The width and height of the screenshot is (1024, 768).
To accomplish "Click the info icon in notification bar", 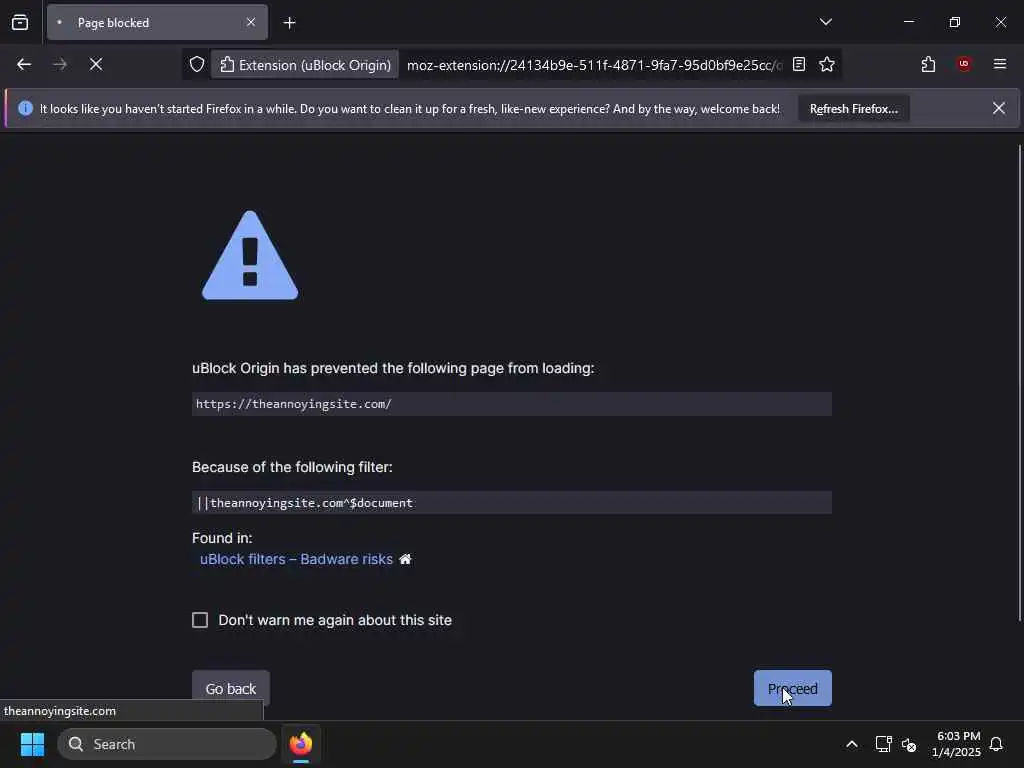I will tap(25, 108).
